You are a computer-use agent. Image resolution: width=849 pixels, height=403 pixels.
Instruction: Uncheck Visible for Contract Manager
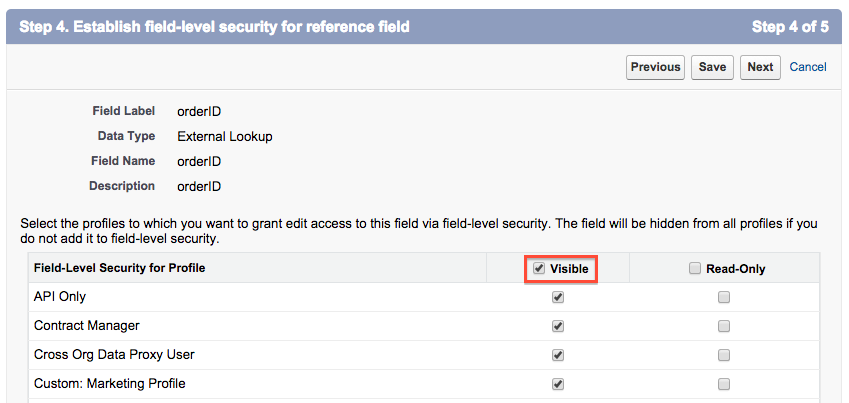point(558,326)
